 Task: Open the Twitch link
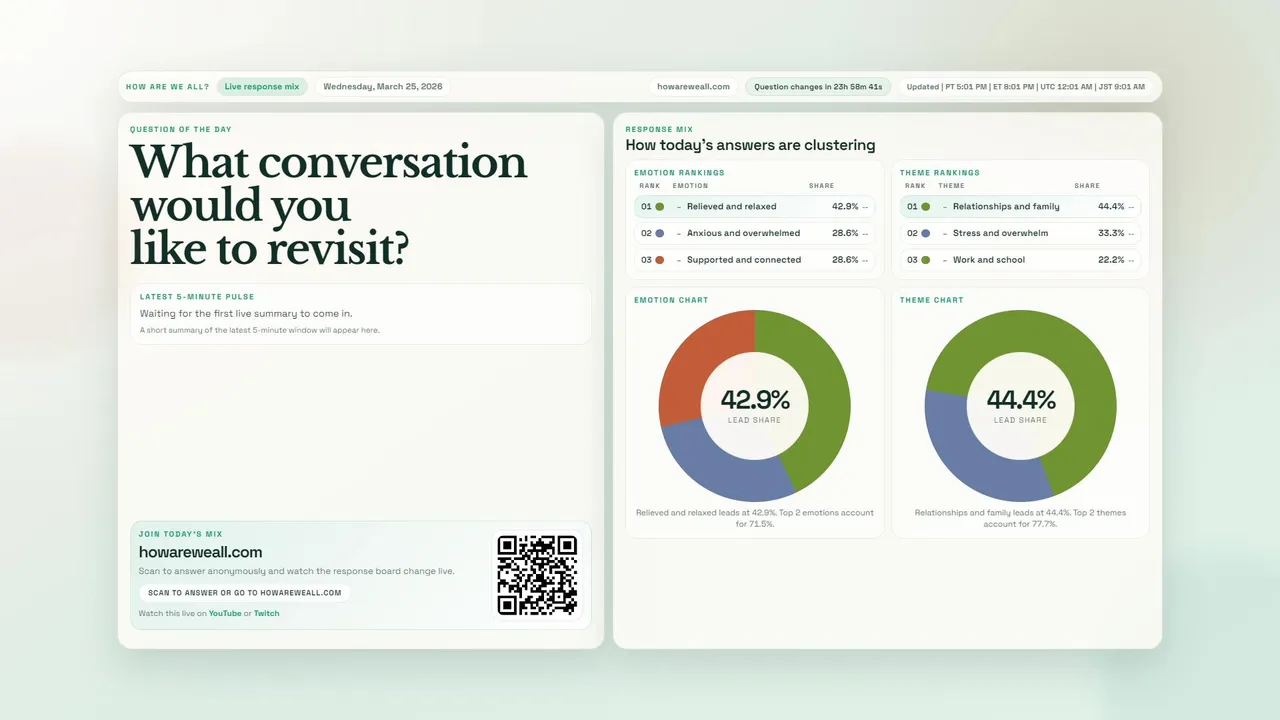[x=267, y=614]
